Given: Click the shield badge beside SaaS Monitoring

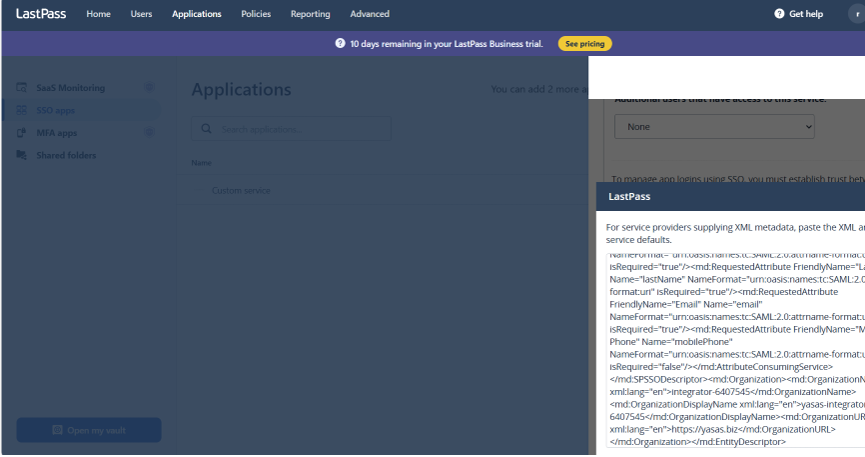Looking at the screenshot, I should pos(149,88).
